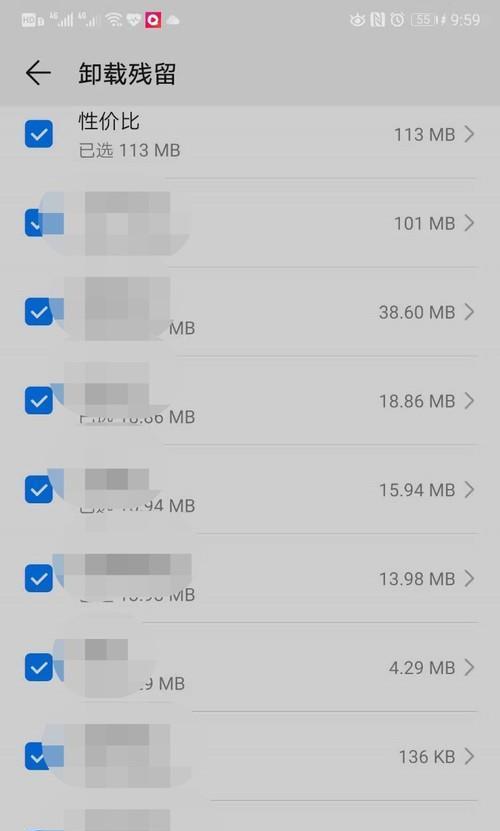Open chevron next to 15.94 MB
The height and width of the screenshot is (831, 500).
coord(469,490)
